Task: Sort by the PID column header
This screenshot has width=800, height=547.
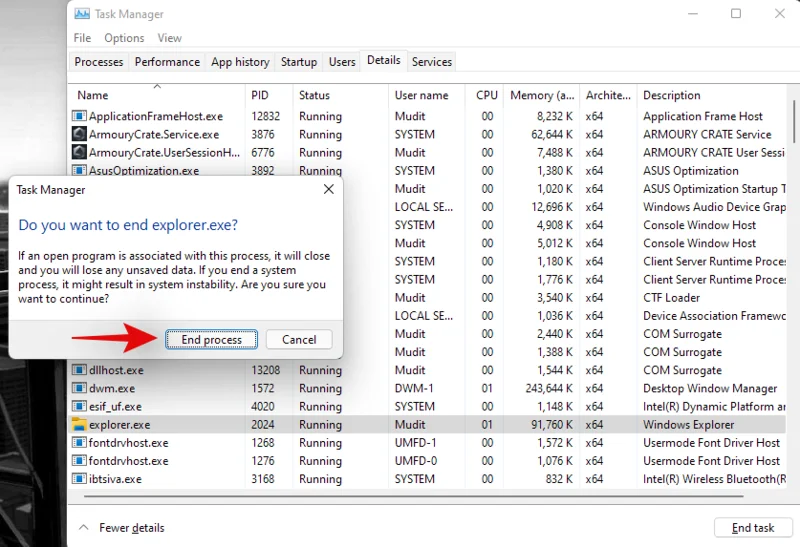Action: pyautogui.click(x=269, y=95)
